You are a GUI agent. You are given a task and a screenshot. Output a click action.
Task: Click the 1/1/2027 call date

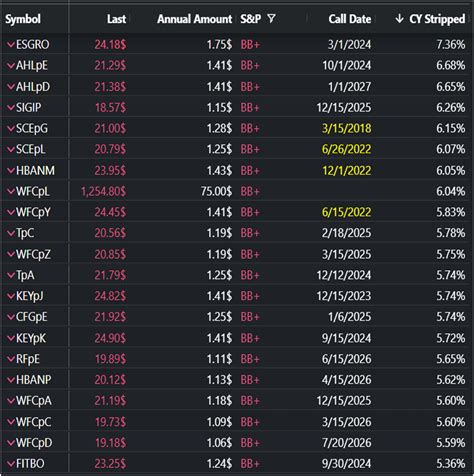click(x=350, y=87)
